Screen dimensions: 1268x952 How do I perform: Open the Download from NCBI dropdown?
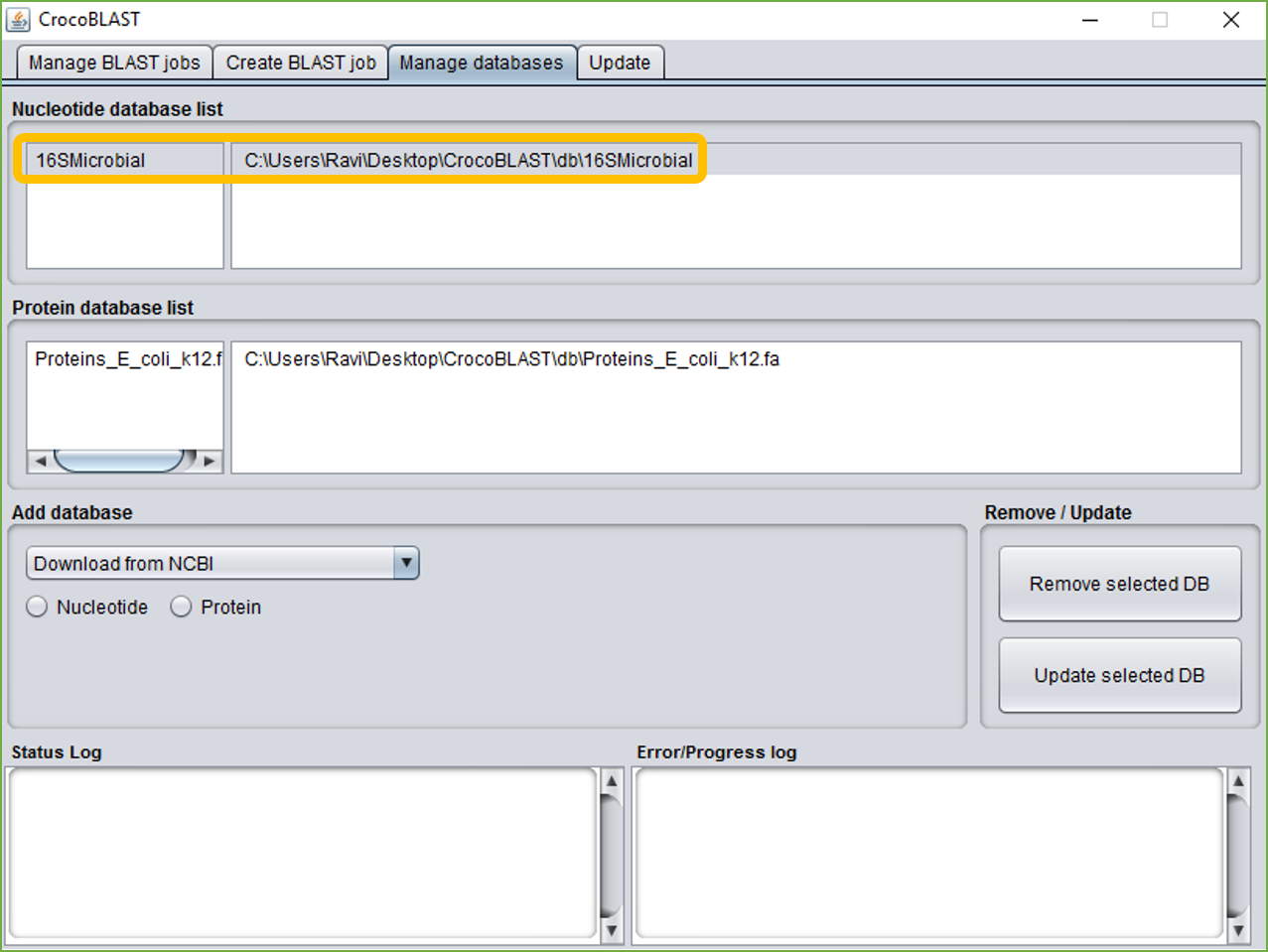222,563
